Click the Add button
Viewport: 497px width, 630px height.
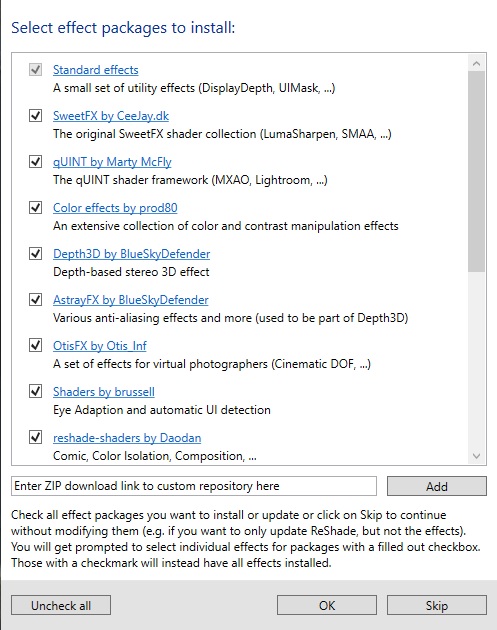tap(437, 486)
